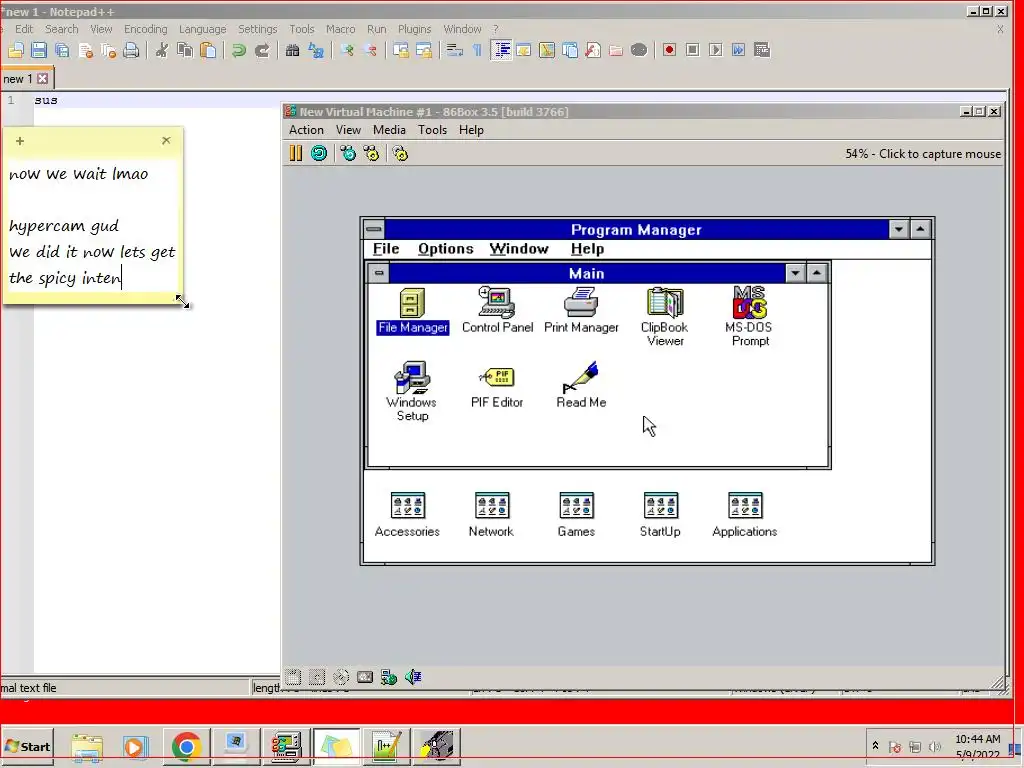Viewport: 1024px width, 768px height.
Task: Undo in the Notepad++ toolbar
Action: (x=238, y=50)
